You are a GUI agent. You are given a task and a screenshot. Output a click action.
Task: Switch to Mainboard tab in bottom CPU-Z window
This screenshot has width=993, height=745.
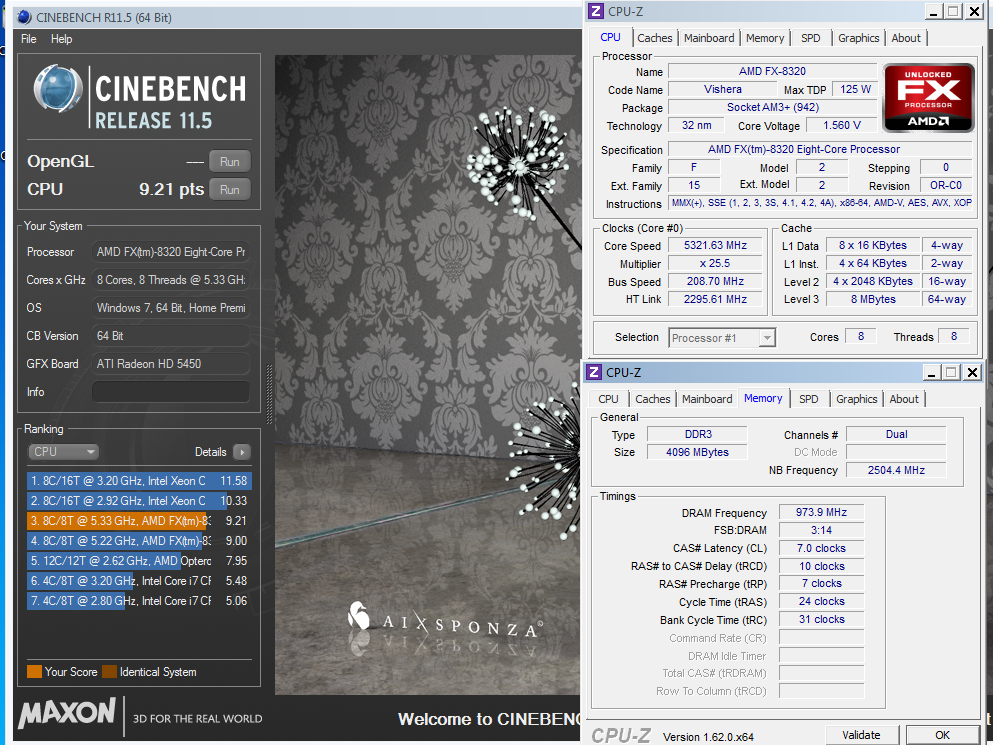click(707, 399)
